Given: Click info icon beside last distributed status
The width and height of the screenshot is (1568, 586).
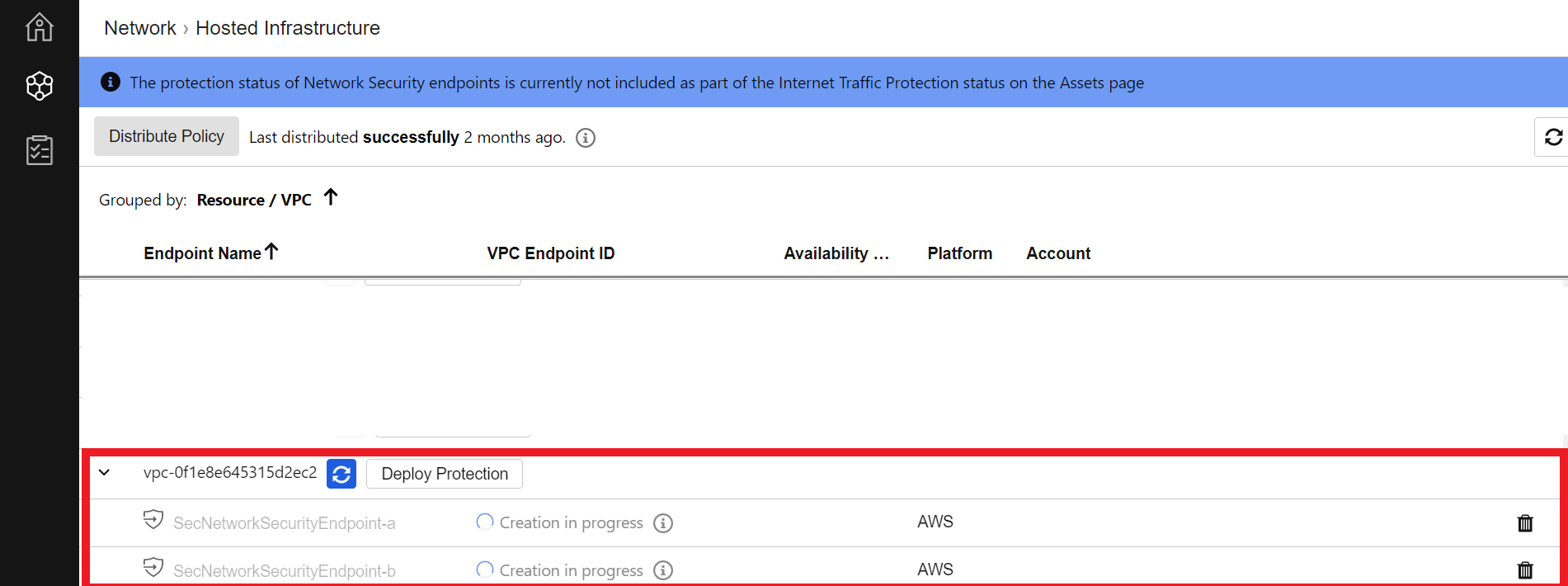Looking at the screenshot, I should tap(586, 138).
